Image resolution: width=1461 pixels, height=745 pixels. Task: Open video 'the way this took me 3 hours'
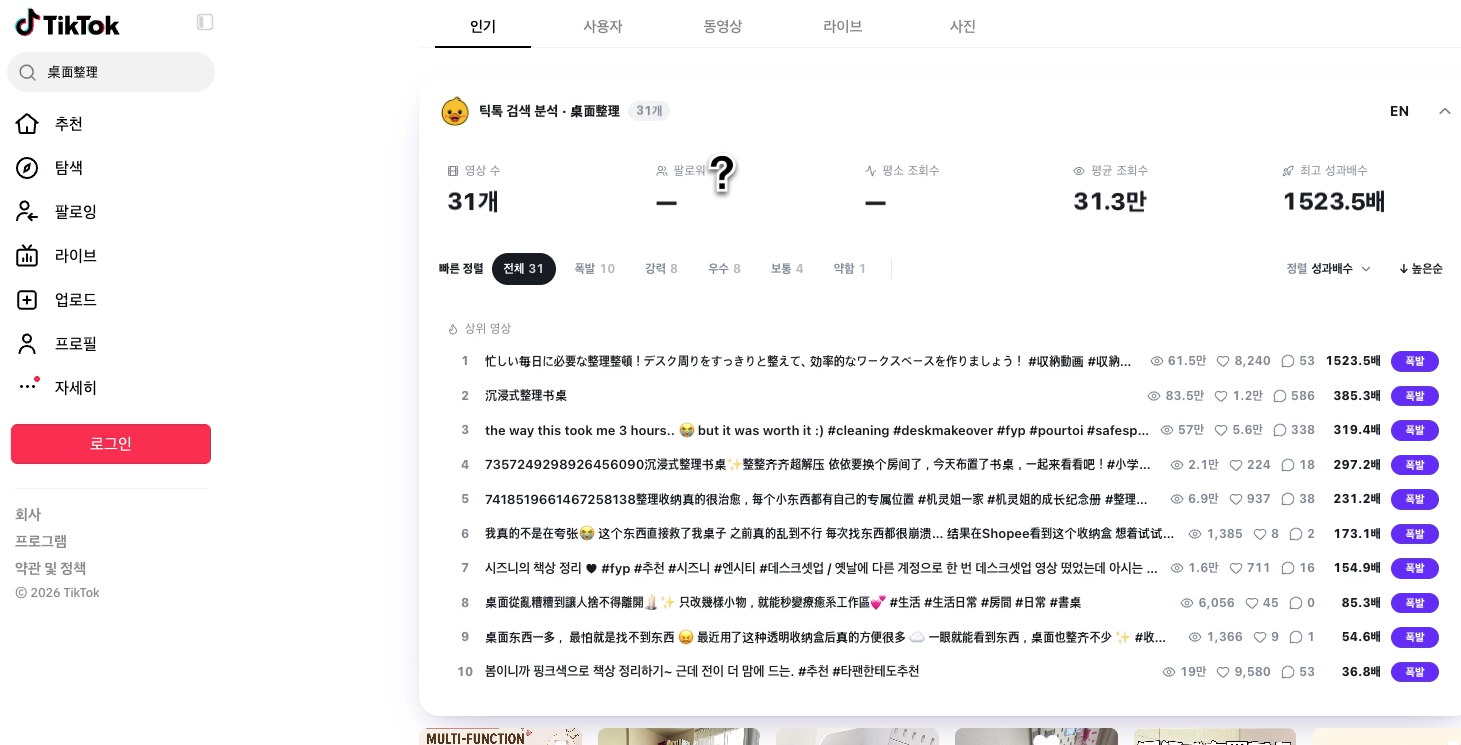pos(817,430)
